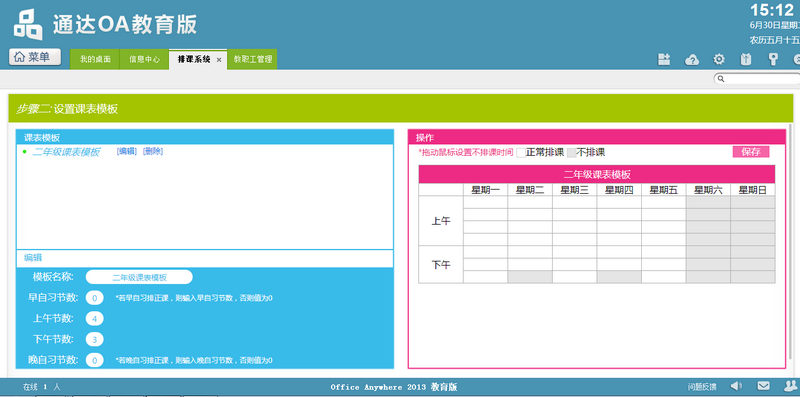
Task: Click the 保存 button
Action: [751, 152]
